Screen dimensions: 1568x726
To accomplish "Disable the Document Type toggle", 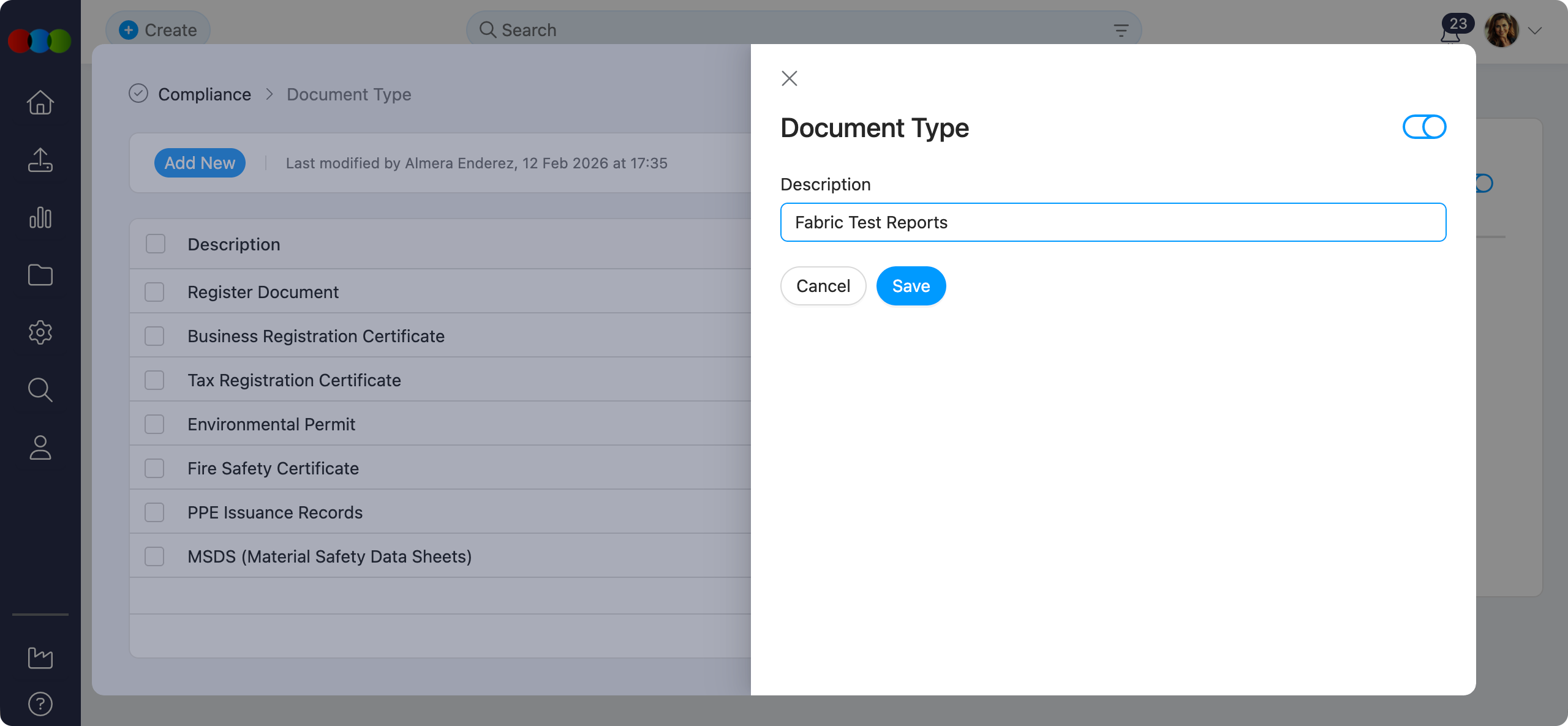I will point(1424,127).
